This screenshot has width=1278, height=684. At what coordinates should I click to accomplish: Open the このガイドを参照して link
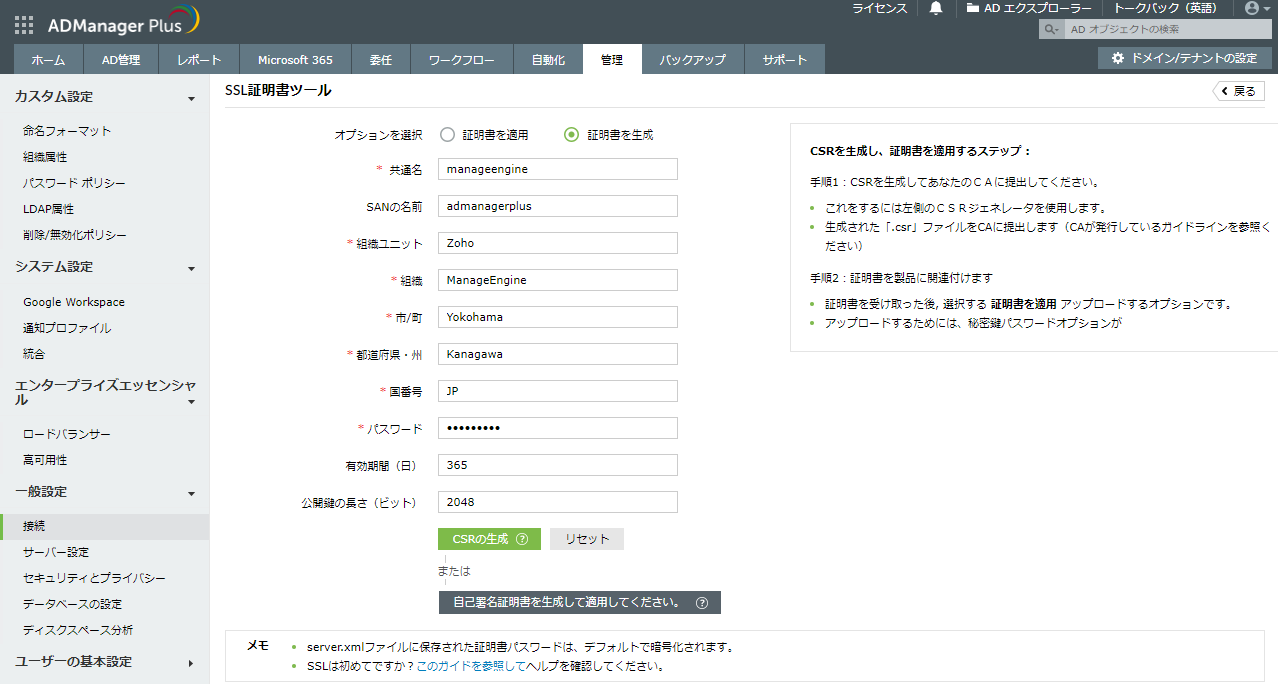[x=470, y=666]
